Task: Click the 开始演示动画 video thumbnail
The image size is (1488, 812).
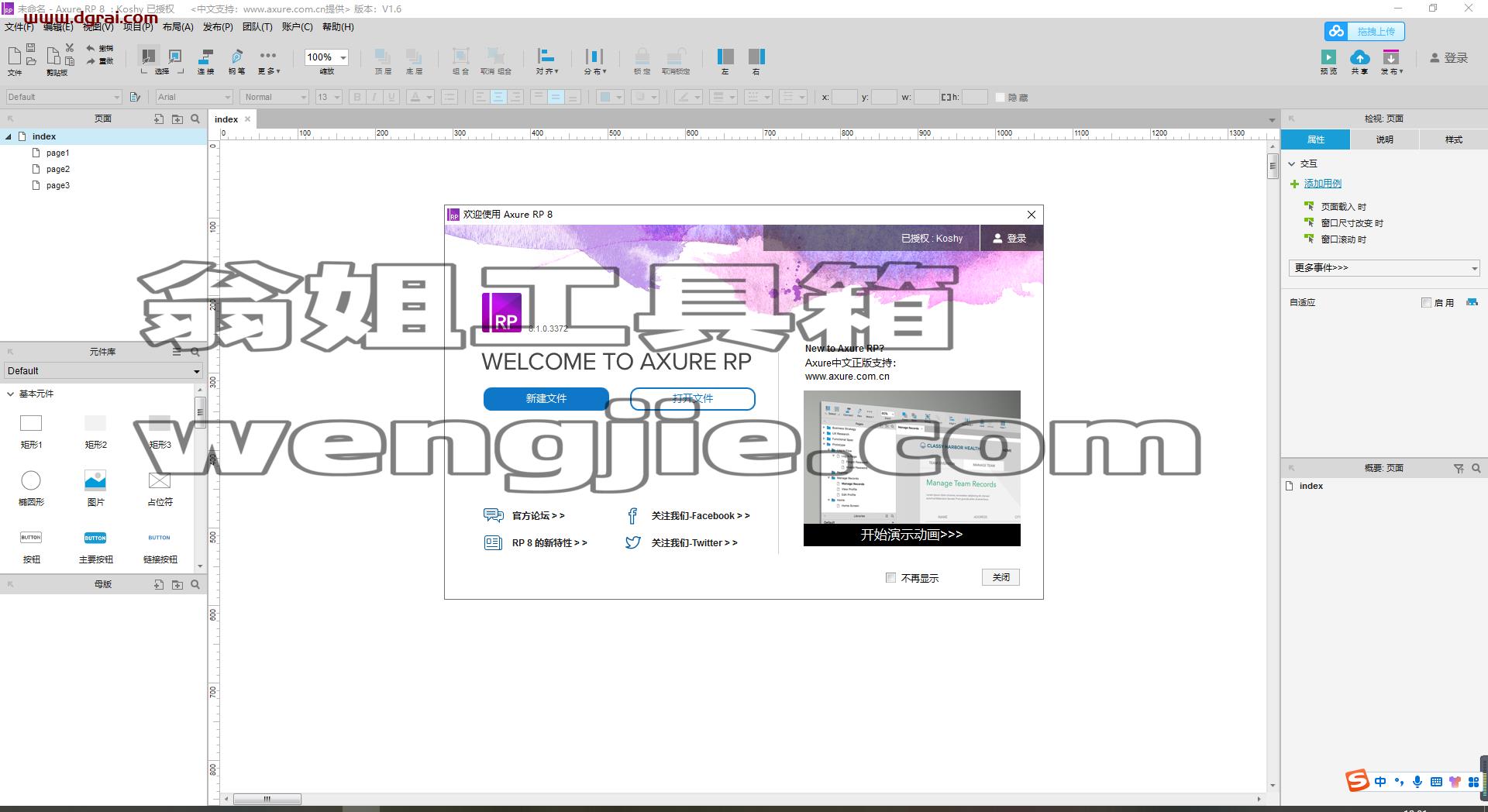Action: tap(911, 468)
